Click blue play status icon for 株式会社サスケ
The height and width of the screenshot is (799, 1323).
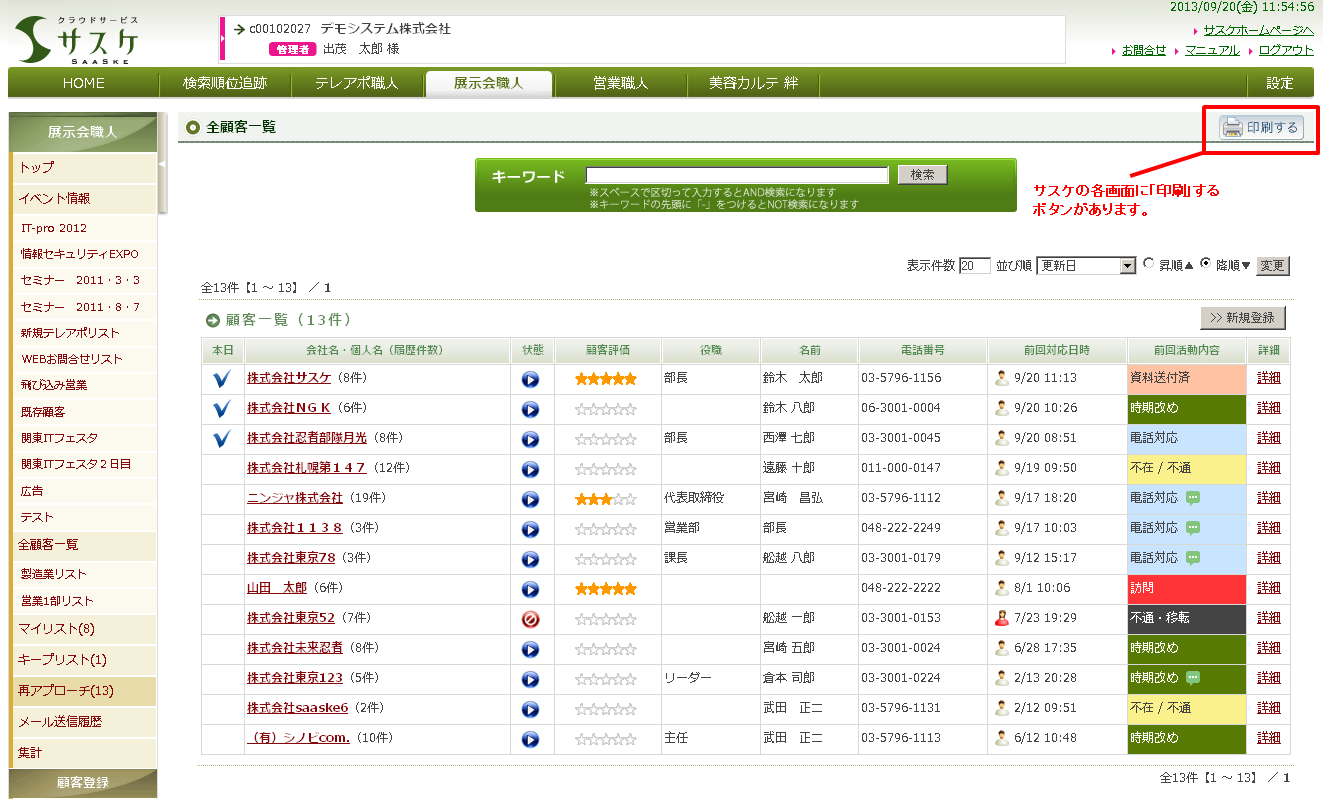point(530,379)
